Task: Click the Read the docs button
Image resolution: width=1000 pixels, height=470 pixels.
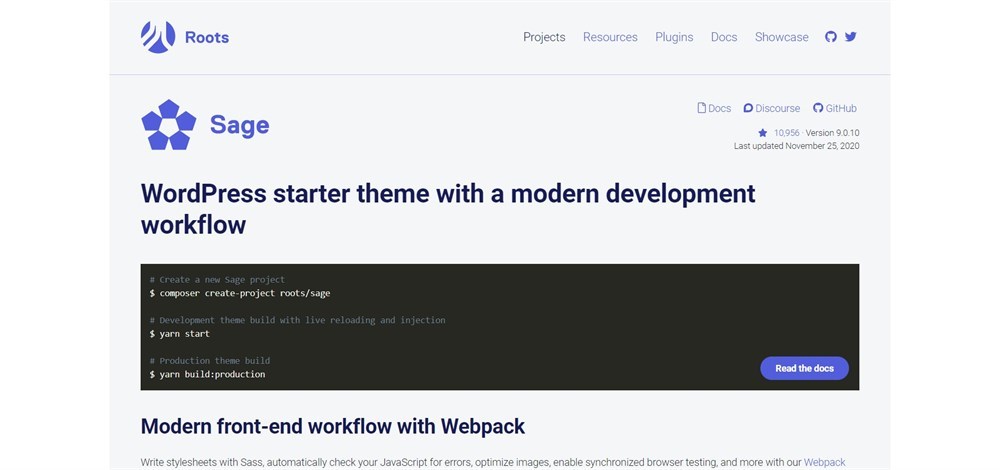Action: [x=804, y=368]
